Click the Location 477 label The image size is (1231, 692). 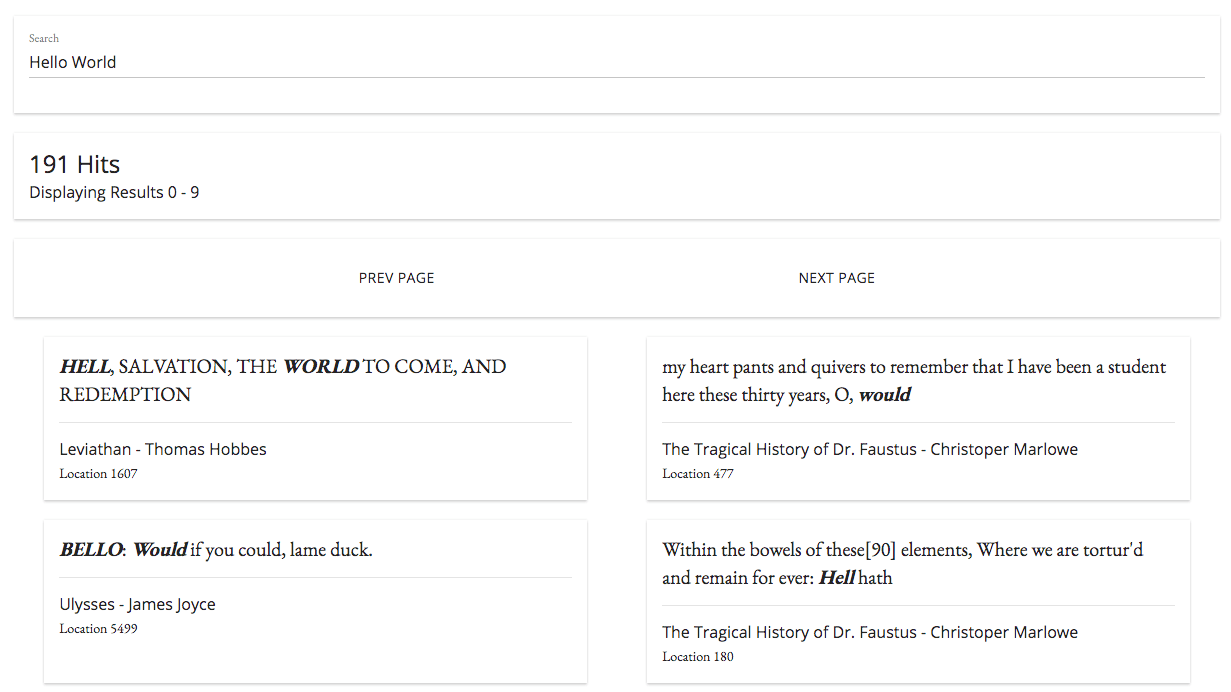click(697, 473)
